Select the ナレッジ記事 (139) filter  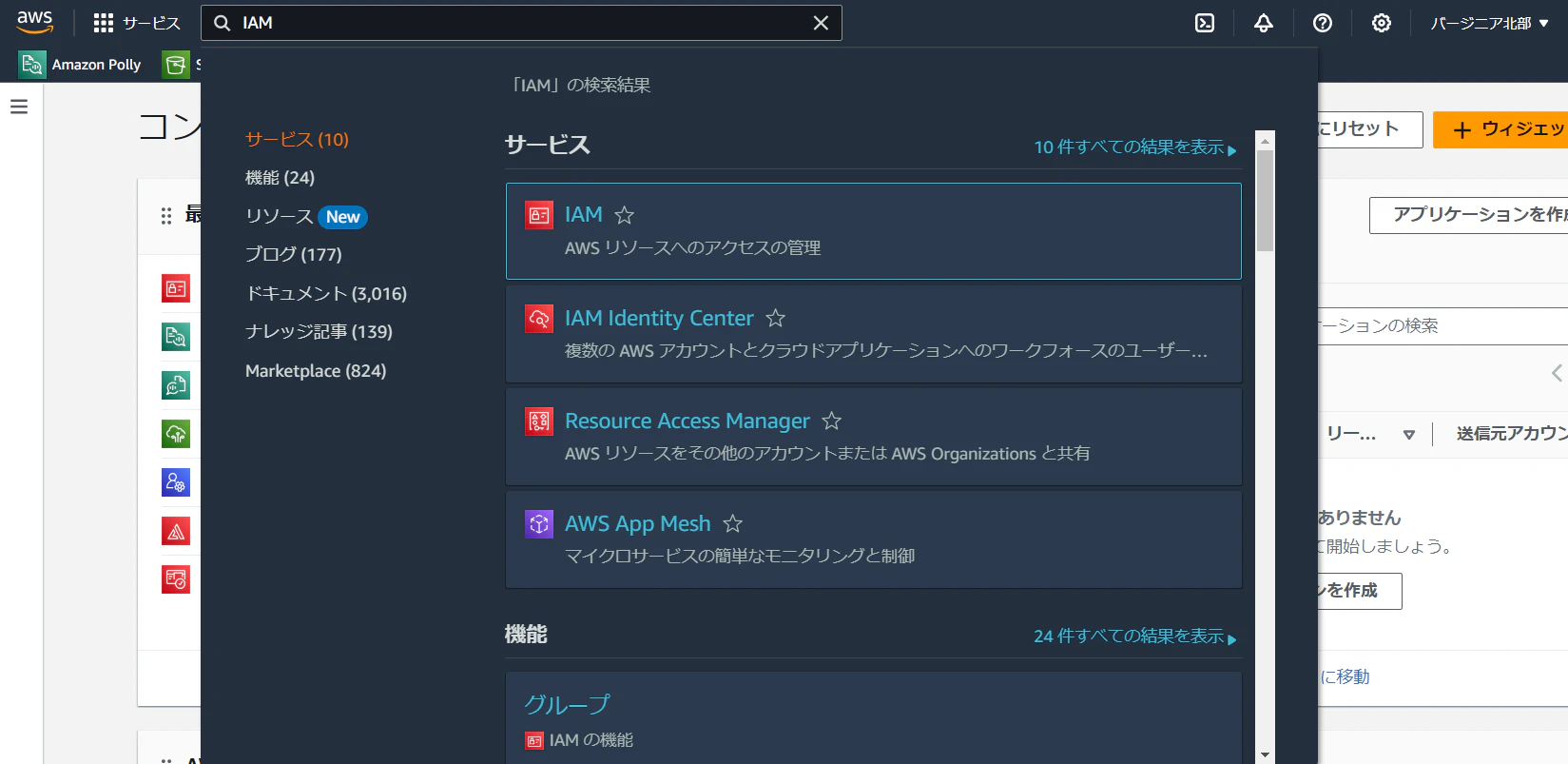point(319,332)
